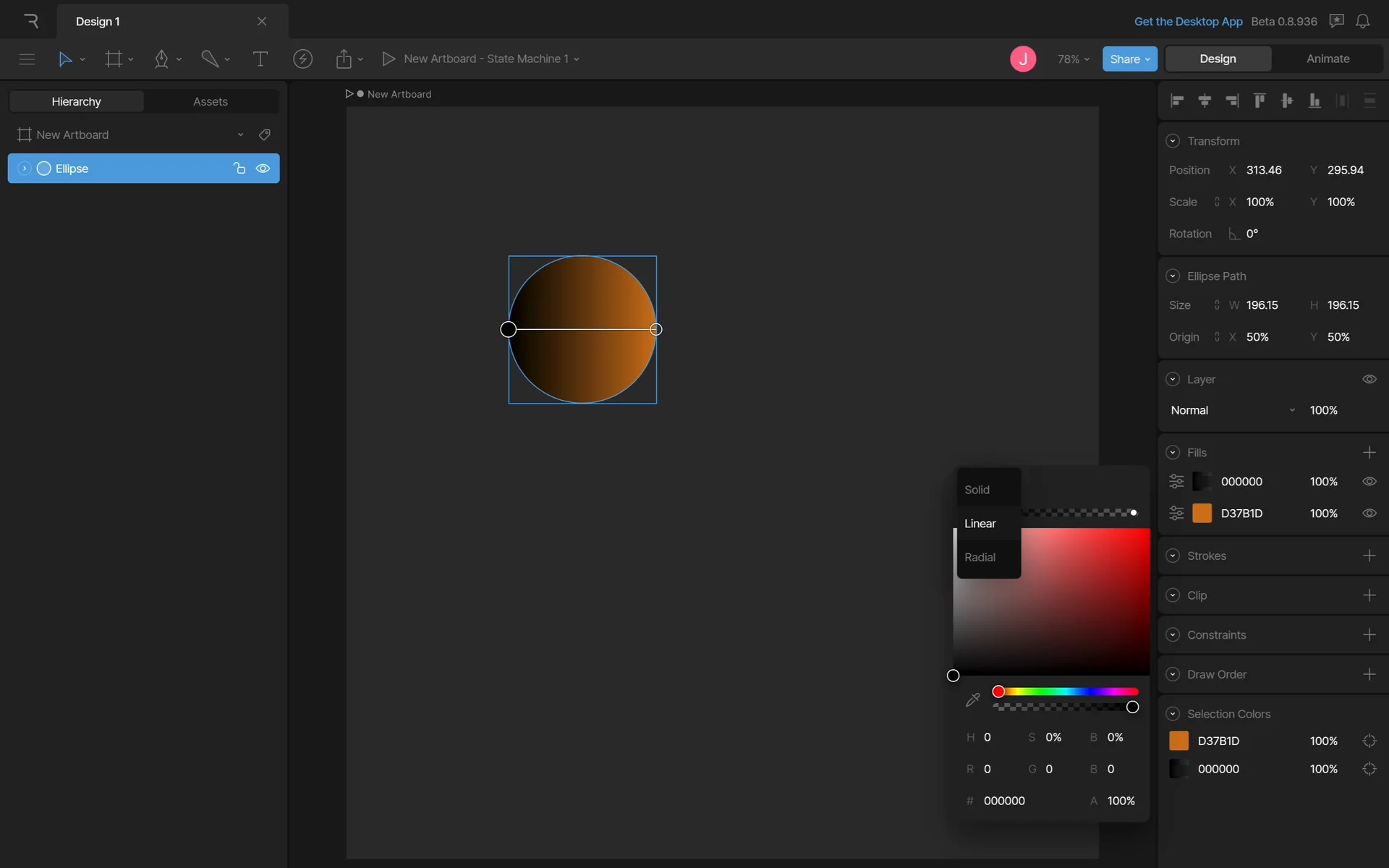The height and width of the screenshot is (868, 1389).
Task: Collapse the Transform section
Action: 1173,141
